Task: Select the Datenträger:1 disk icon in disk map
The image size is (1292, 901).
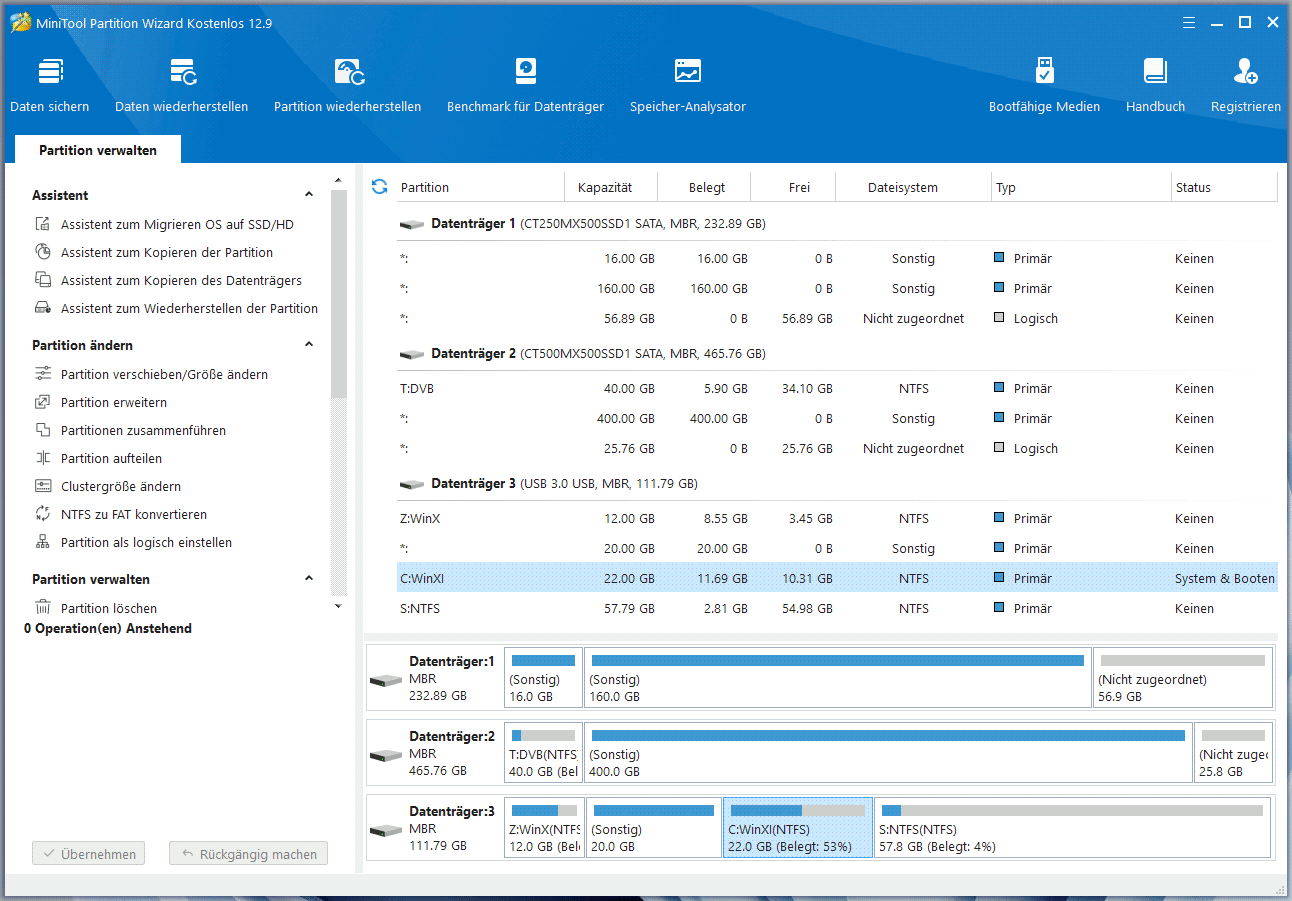Action: 385,681
